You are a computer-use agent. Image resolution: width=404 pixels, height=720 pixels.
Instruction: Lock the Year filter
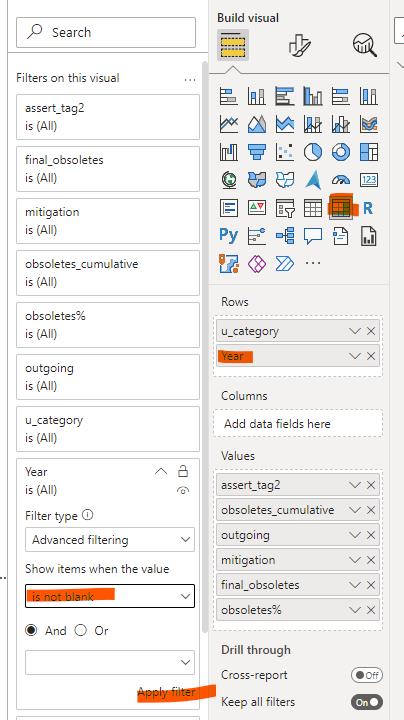(183, 471)
